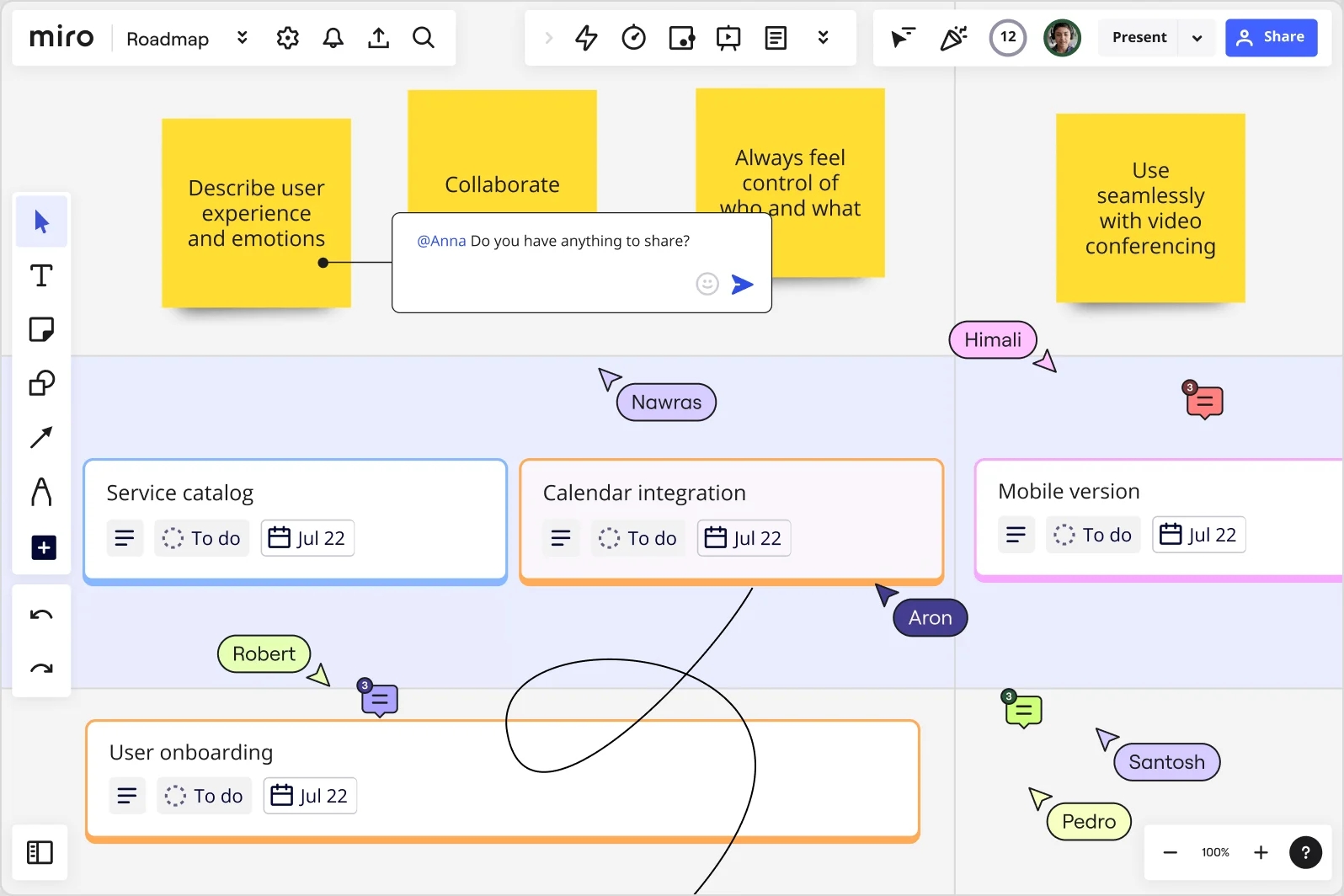Open the purple comment bubble near Robert

coord(379,698)
